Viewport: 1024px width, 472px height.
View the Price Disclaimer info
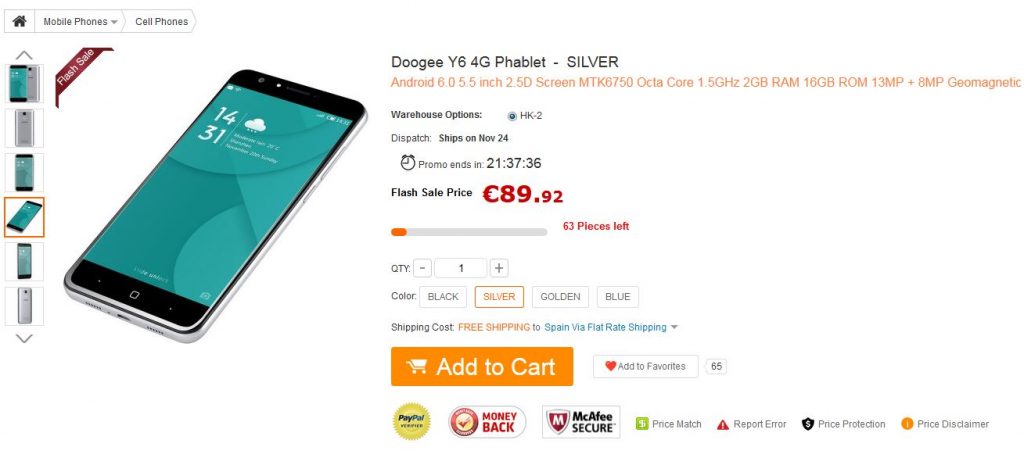coord(945,424)
